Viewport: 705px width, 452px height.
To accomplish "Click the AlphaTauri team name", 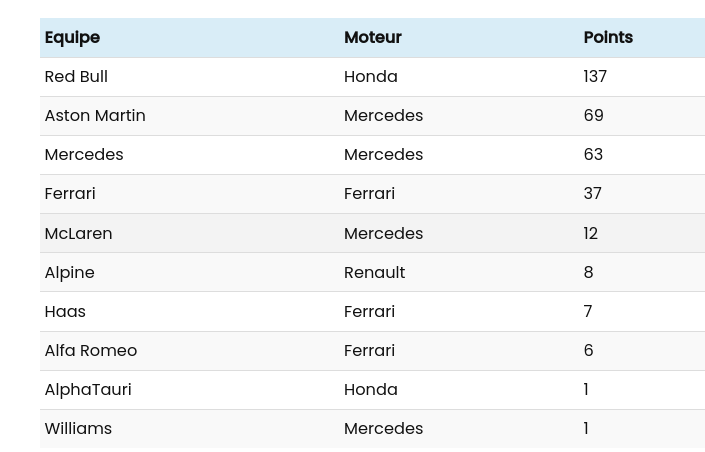I will 88,389.
